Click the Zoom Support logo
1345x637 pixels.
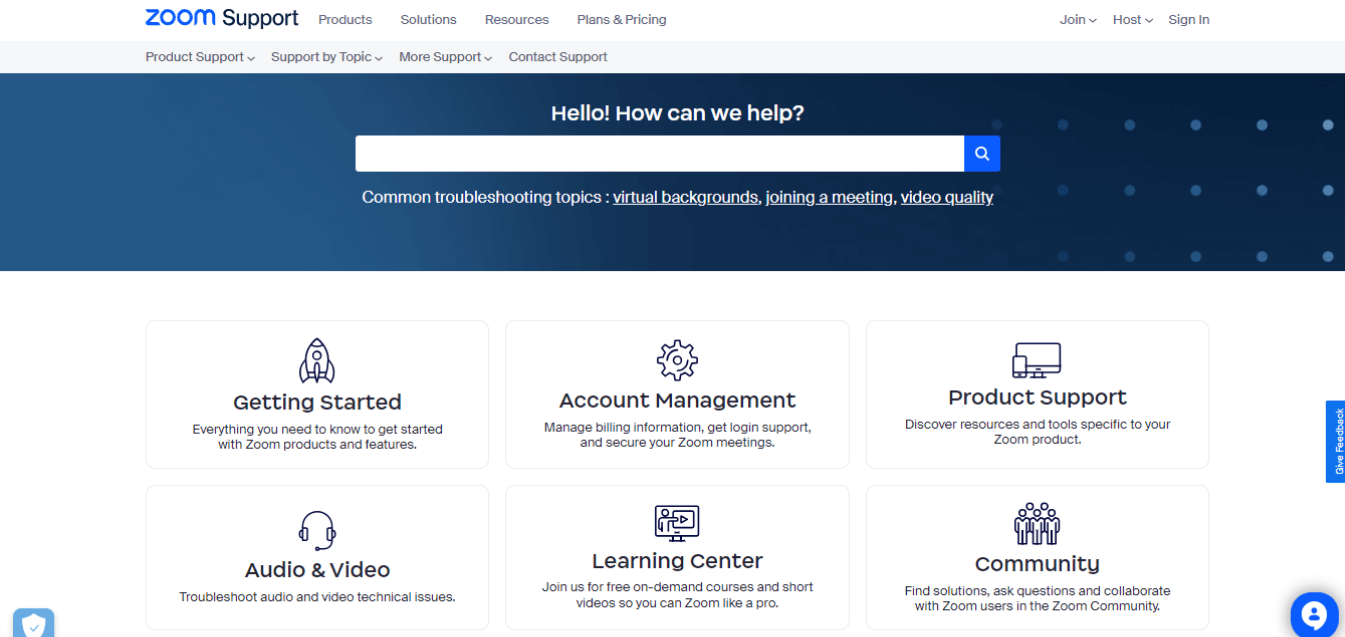click(221, 18)
